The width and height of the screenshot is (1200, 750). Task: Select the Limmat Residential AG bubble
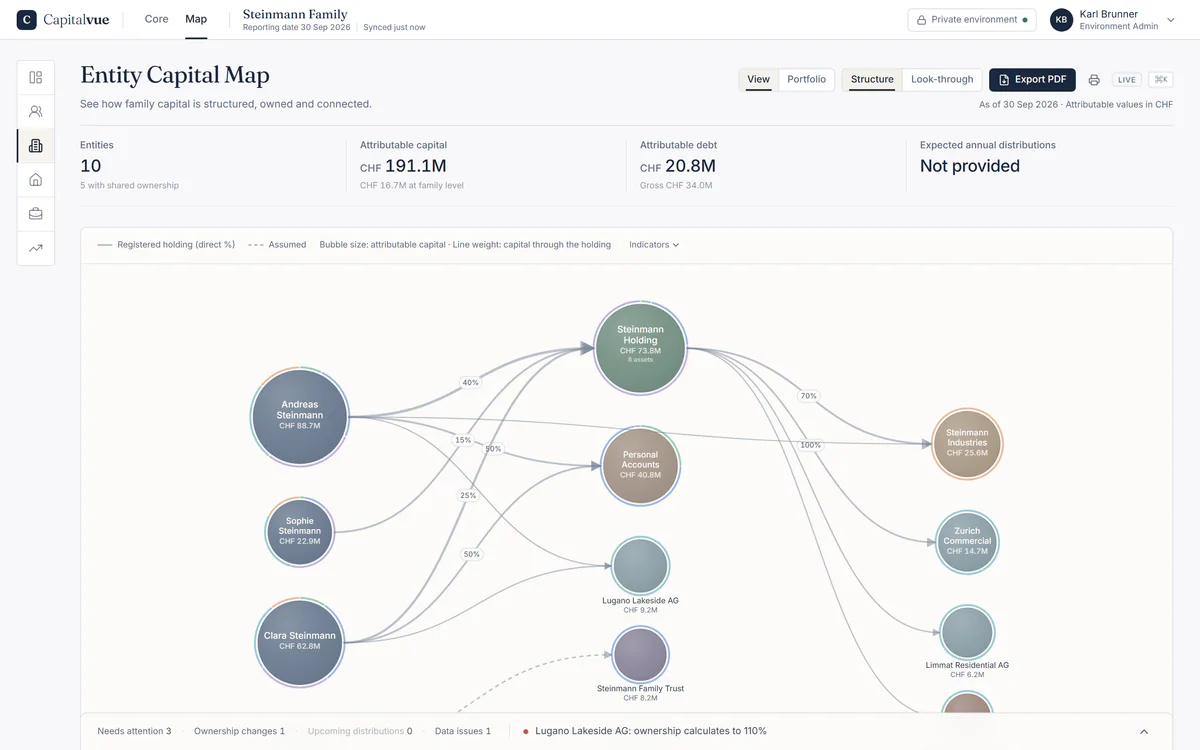coord(967,632)
